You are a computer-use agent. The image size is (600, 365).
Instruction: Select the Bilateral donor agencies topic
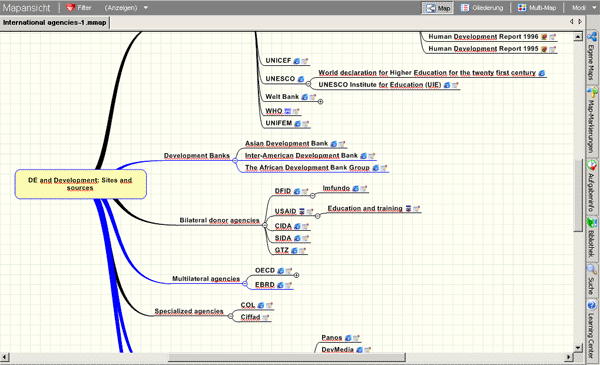pyautogui.click(x=219, y=220)
